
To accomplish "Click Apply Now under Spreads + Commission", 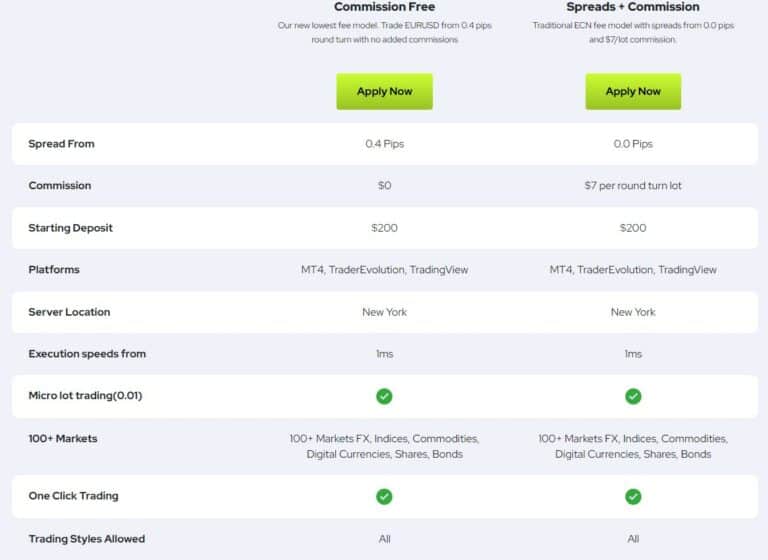I will pyautogui.click(x=633, y=91).
